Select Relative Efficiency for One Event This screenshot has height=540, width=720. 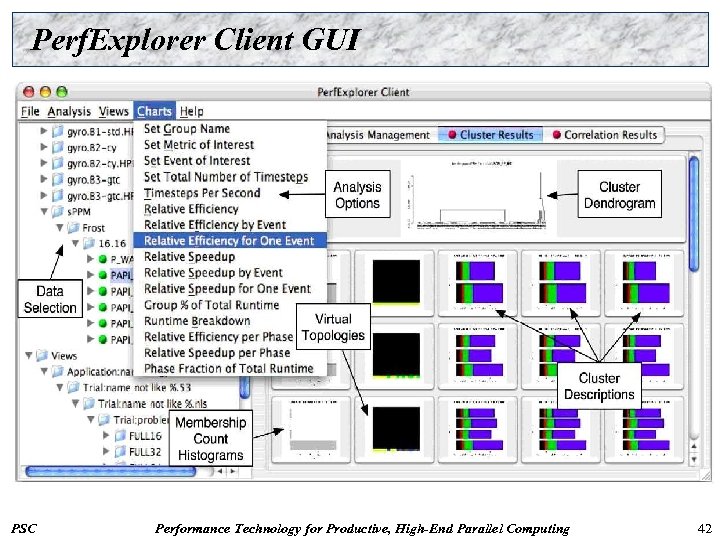pyautogui.click(x=230, y=241)
